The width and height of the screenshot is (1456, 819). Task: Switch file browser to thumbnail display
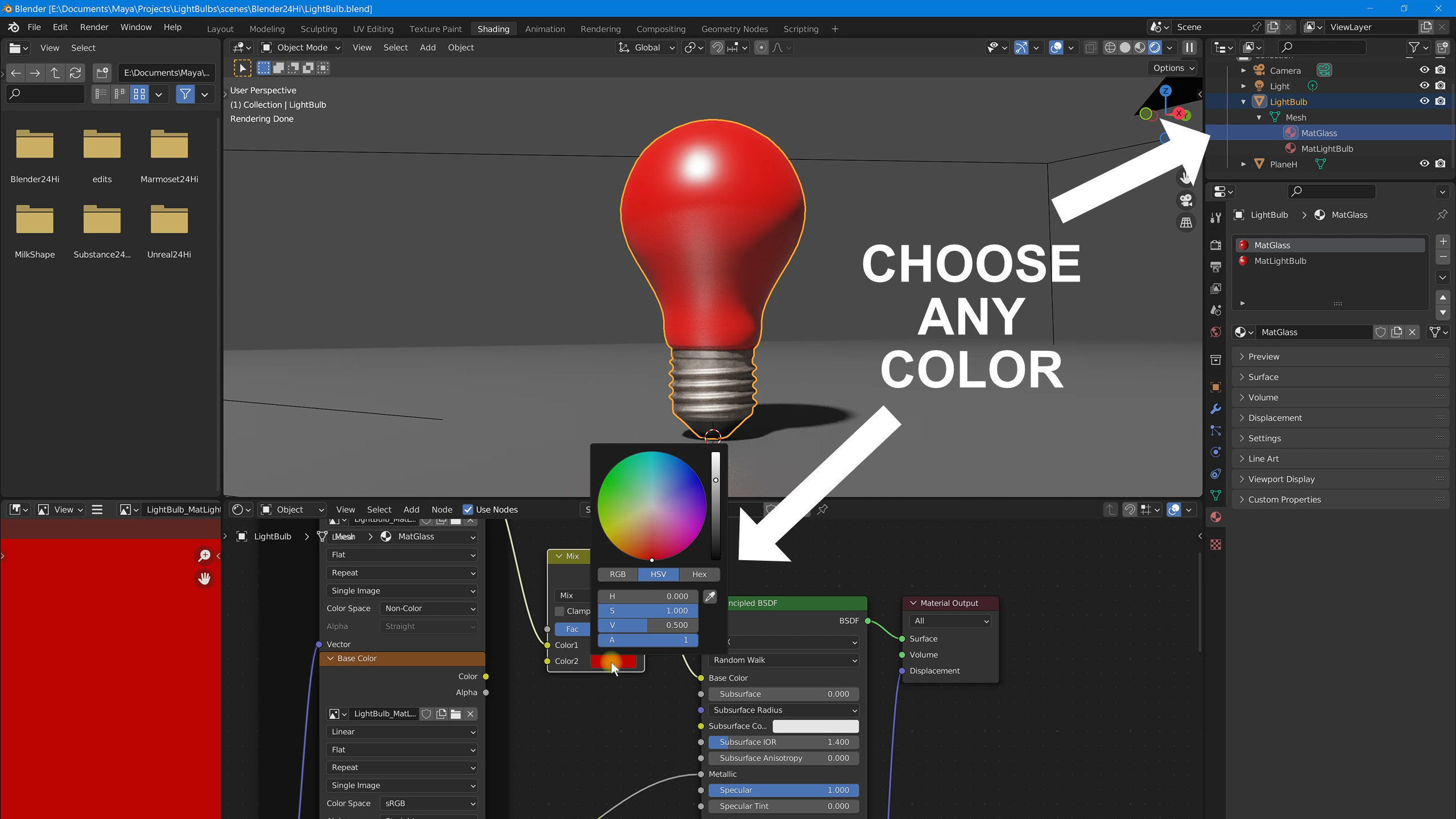click(139, 94)
